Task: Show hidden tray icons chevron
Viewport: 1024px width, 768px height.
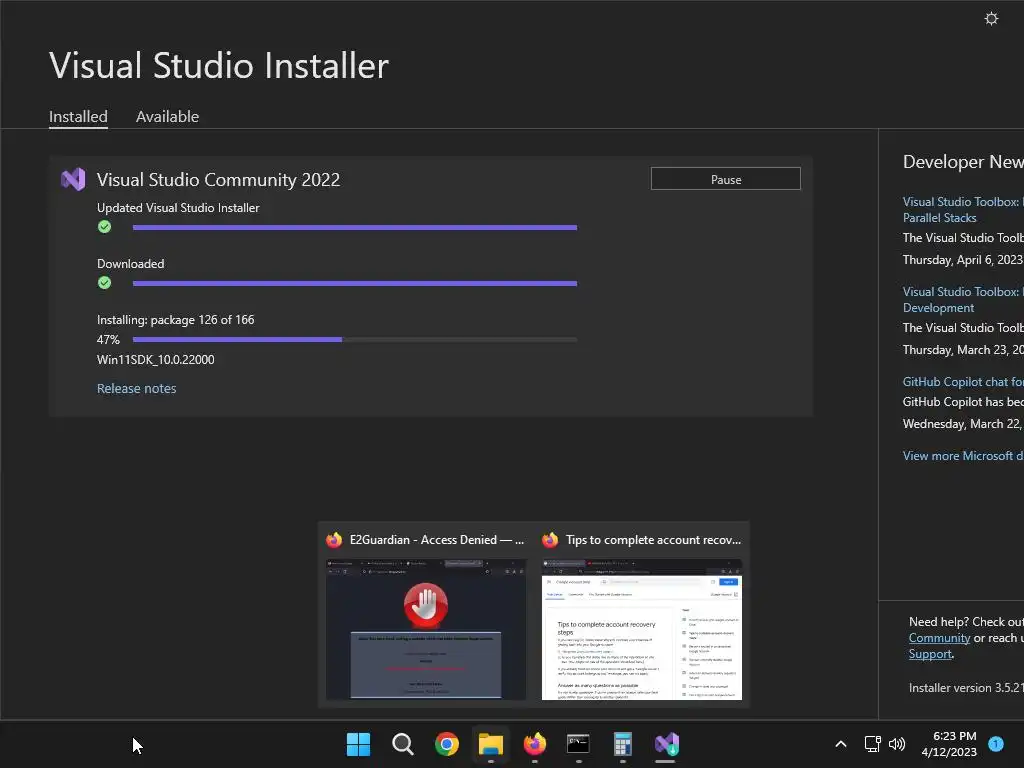Action: tap(841, 744)
